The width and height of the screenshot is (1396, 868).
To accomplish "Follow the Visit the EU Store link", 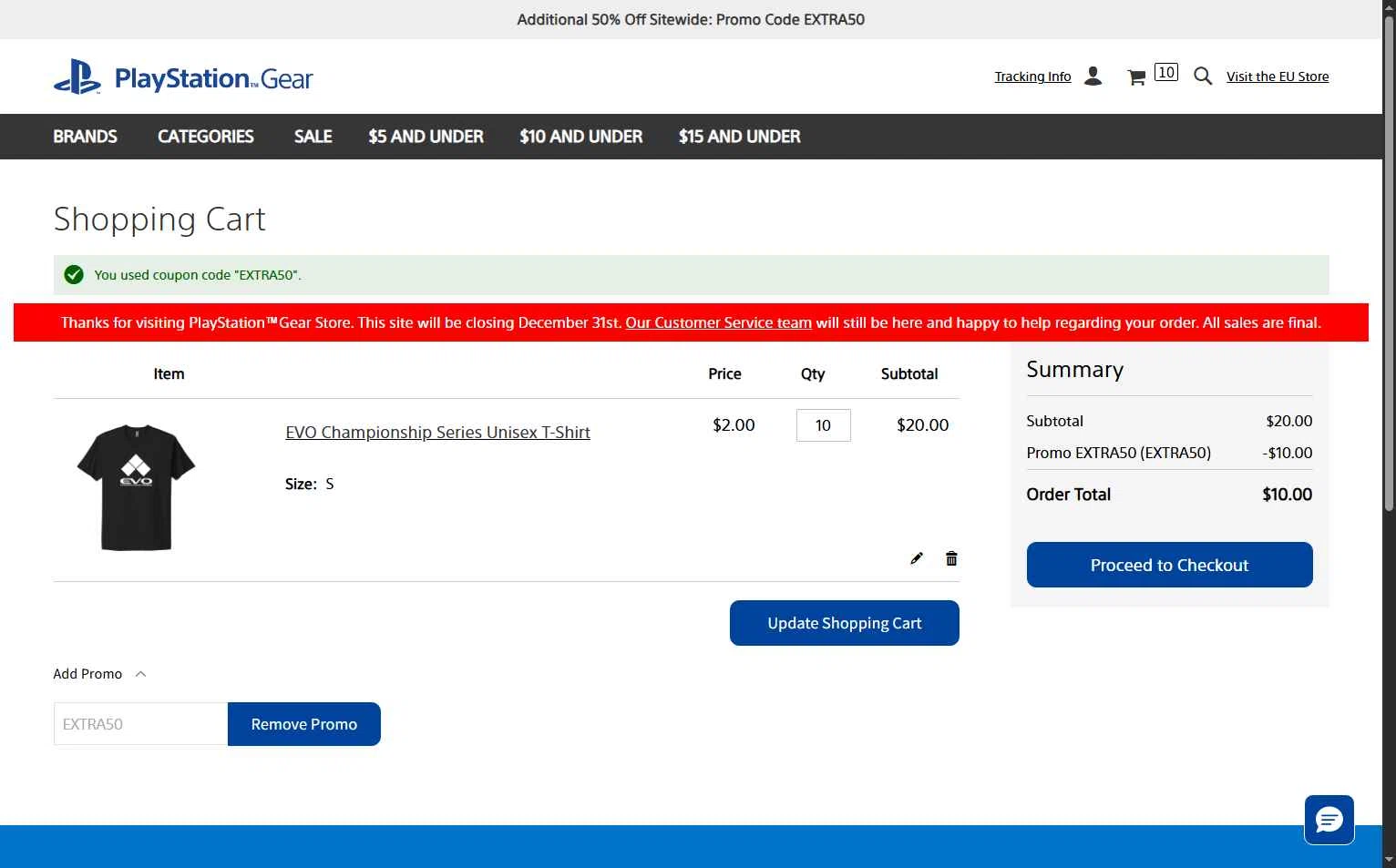I will 1278,77.
